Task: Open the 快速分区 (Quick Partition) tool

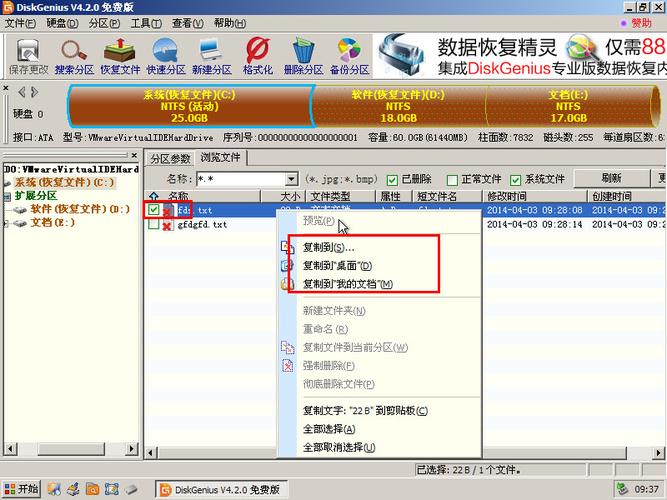Action: [x=166, y=55]
